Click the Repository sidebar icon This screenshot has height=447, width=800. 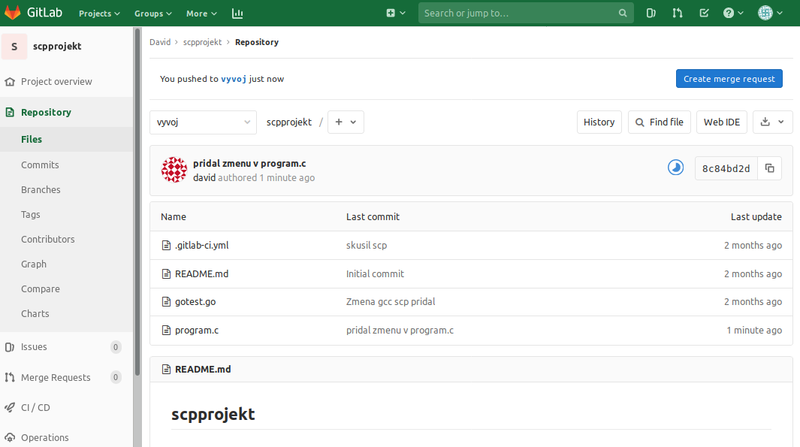tap(10, 112)
